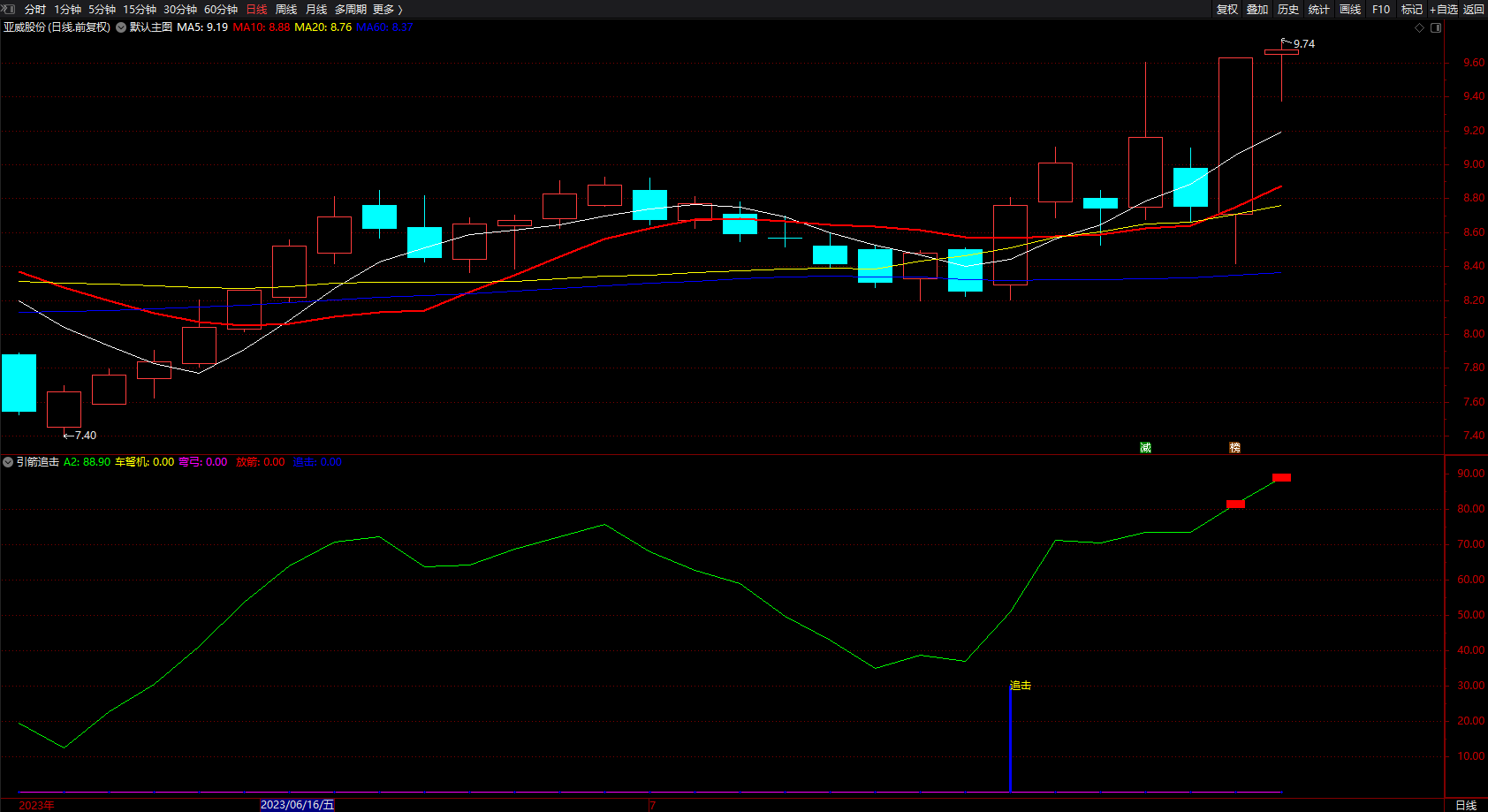Select the 60分钟 period tab
The image size is (1488, 812).
pyautogui.click(x=221, y=9)
